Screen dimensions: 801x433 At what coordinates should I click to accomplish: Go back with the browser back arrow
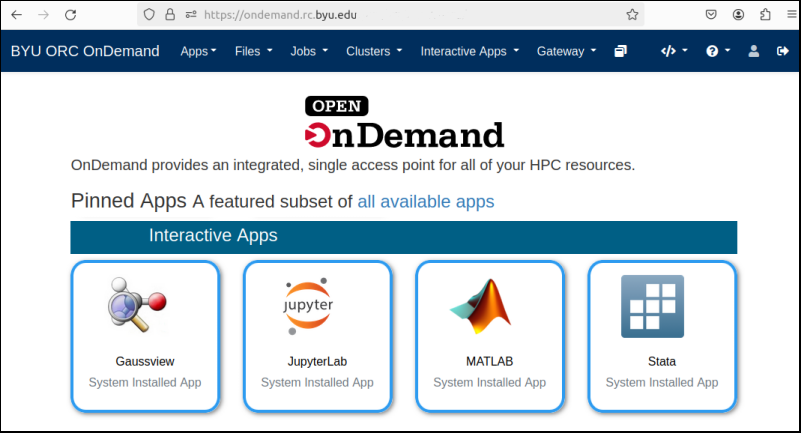(16, 15)
